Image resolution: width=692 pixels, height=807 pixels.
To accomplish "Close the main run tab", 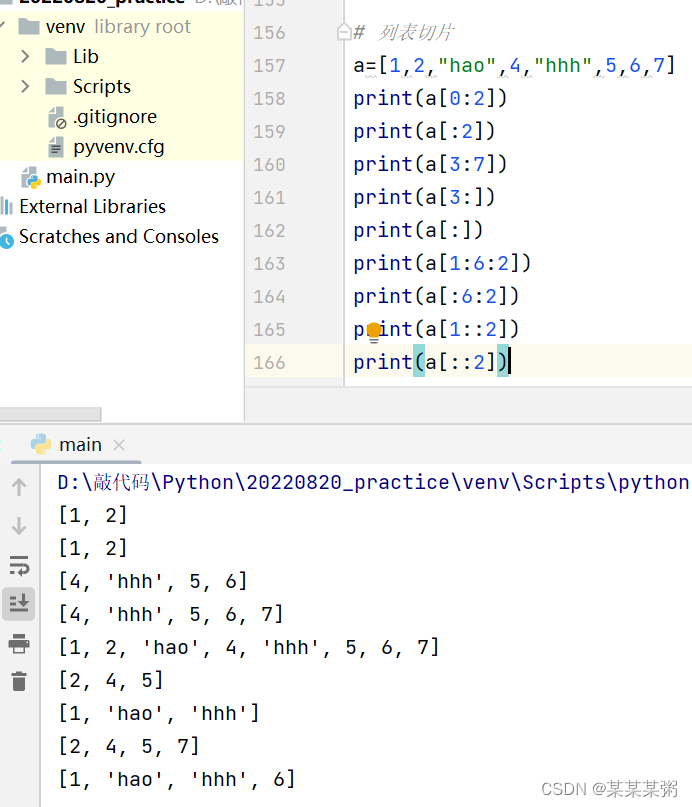I will click(x=119, y=445).
